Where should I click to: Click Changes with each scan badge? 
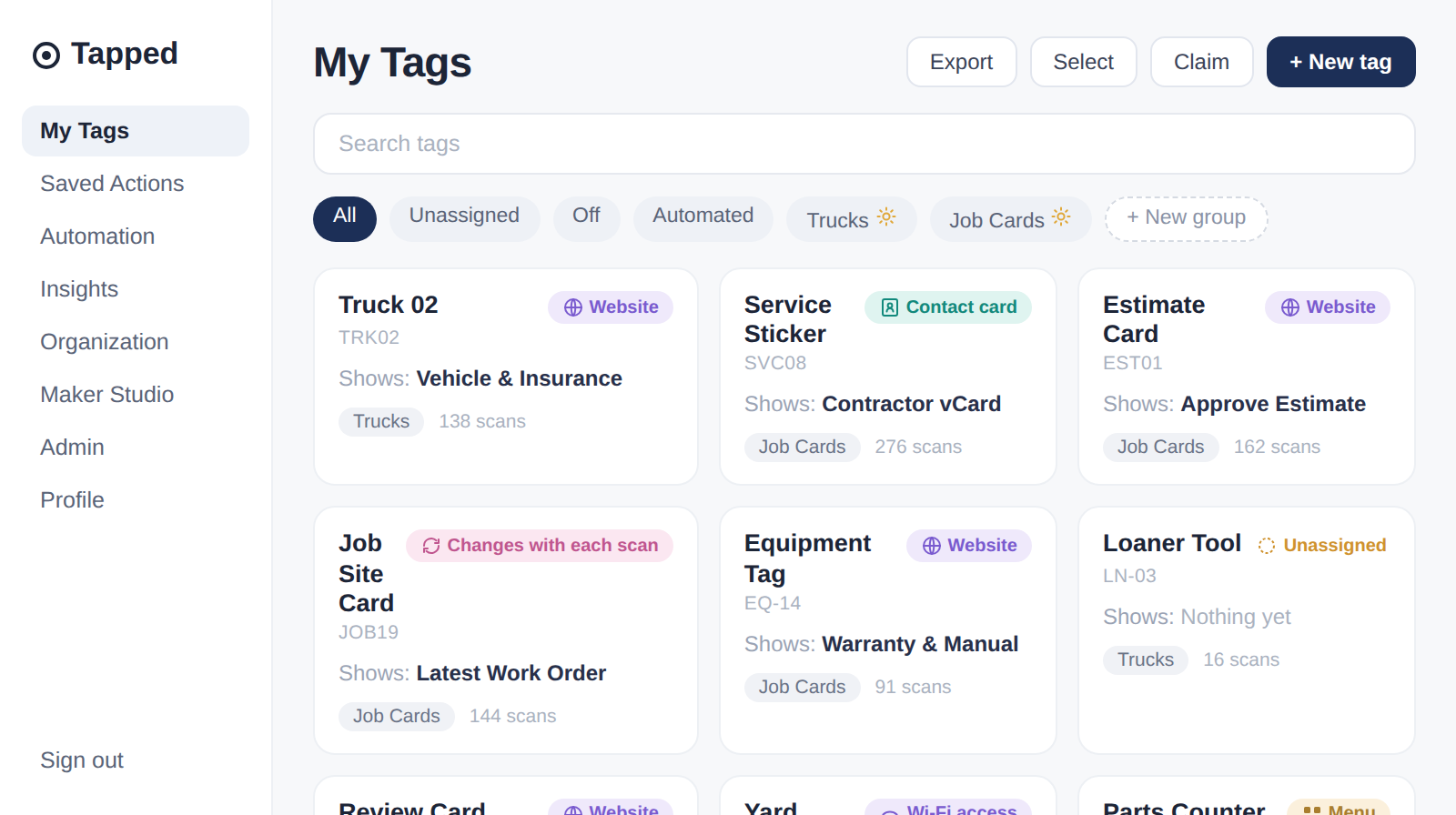pos(540,546)
